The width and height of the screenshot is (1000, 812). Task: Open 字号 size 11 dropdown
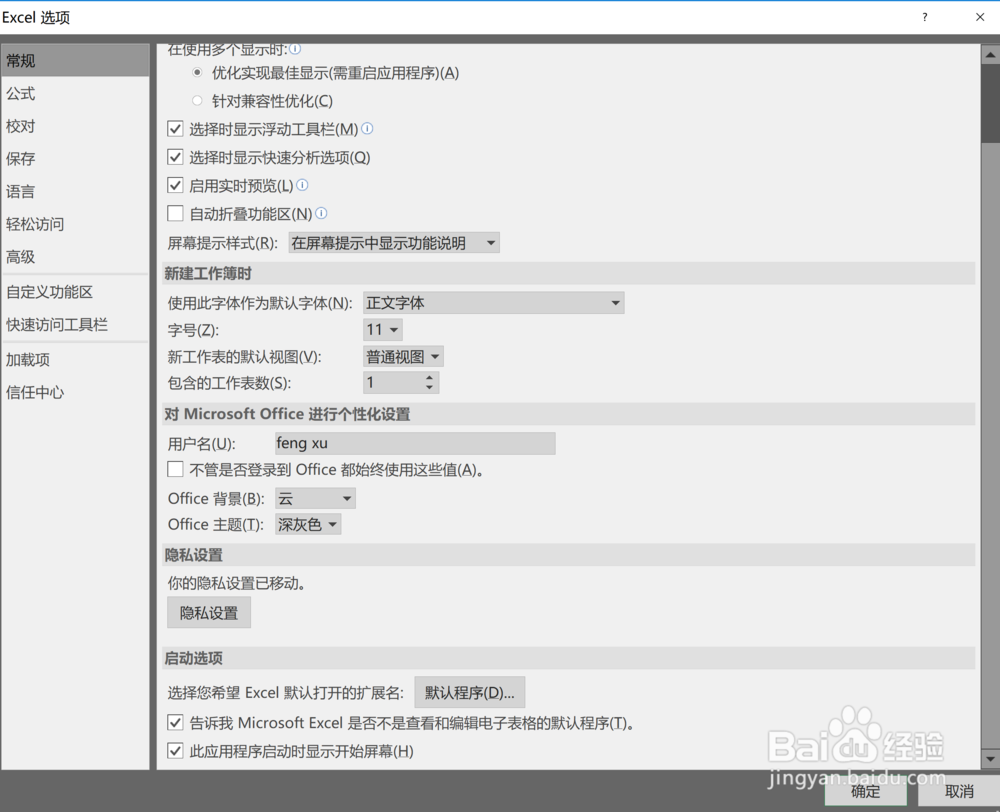click(x=383, y=330)
